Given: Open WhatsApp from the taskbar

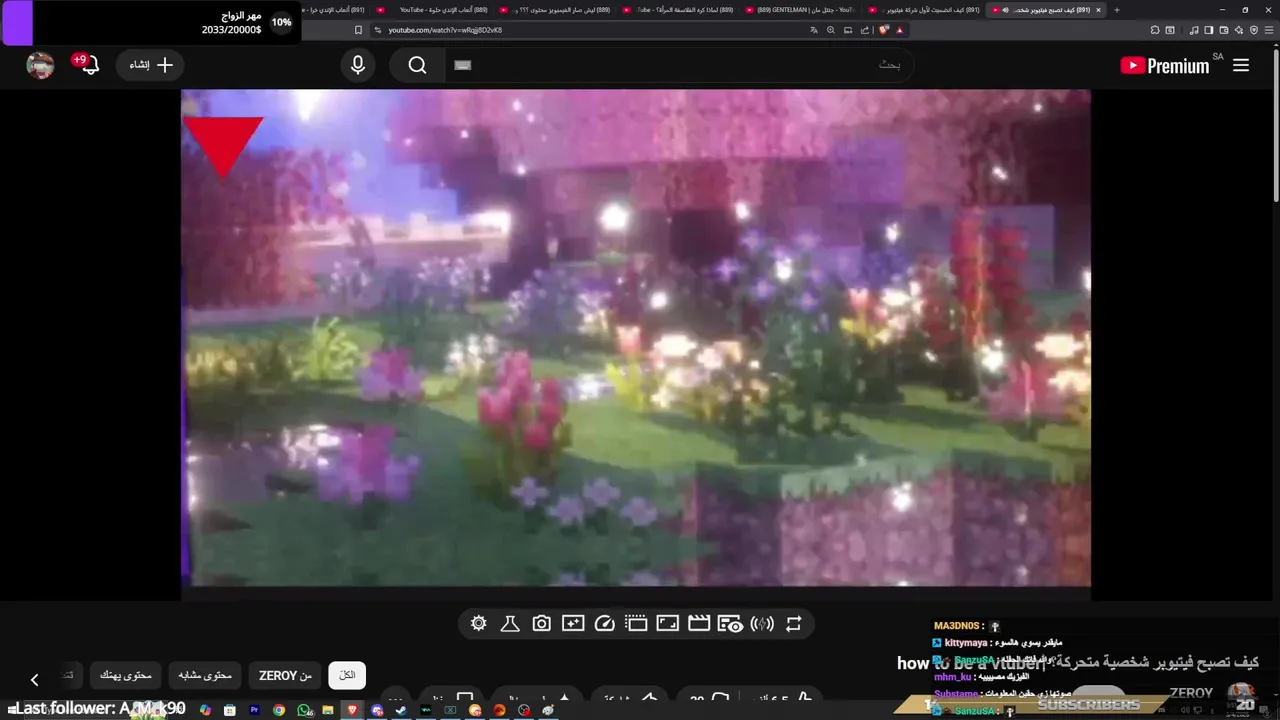Looking at the screenshot, I should click(304, 710).
